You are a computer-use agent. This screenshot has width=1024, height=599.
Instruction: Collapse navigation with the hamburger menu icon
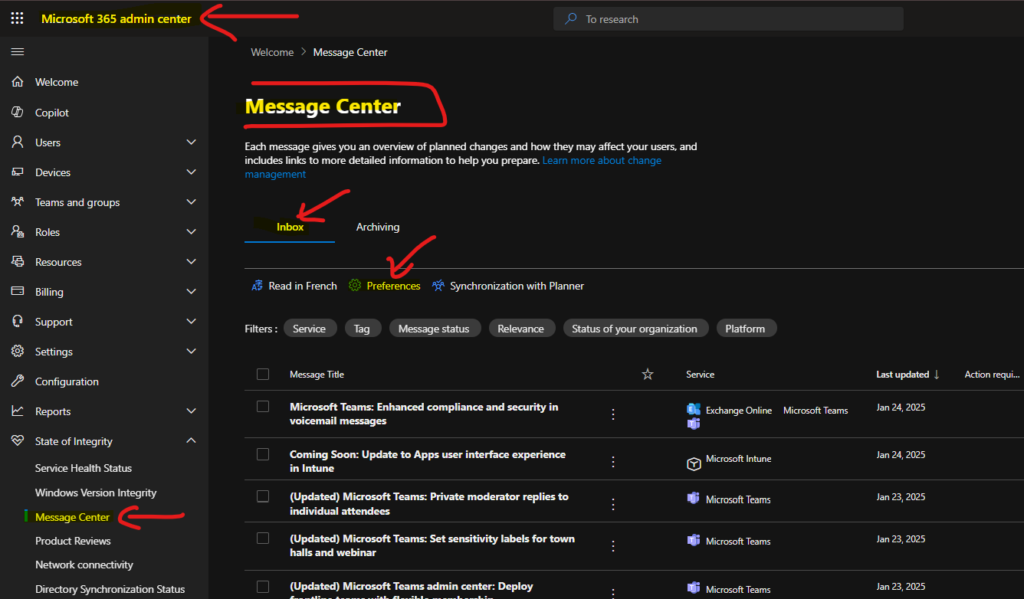point(17,51)
